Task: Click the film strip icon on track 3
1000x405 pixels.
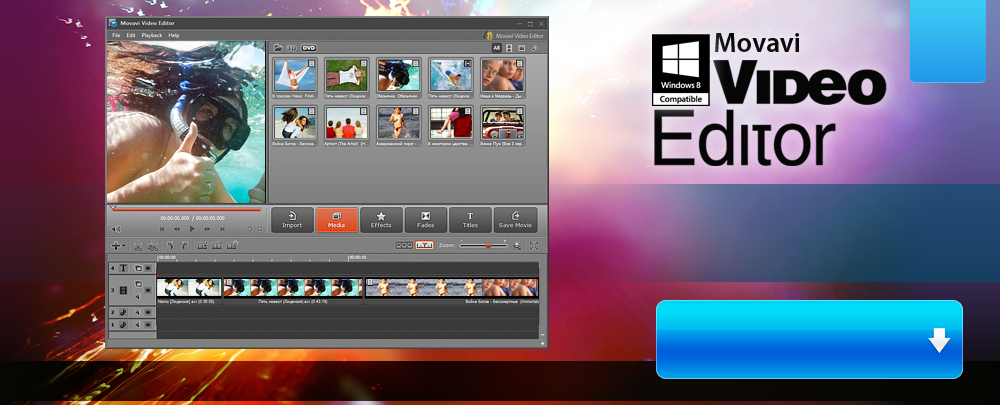Action: tap(124, 290)
